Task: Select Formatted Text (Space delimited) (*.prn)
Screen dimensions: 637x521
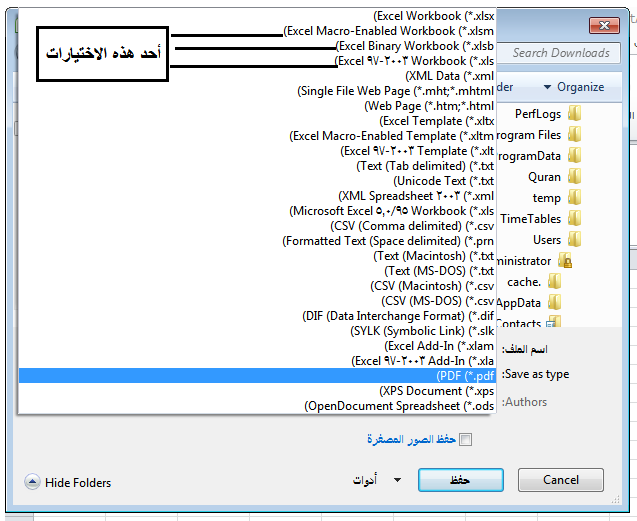Action: [x=257, y=241]
